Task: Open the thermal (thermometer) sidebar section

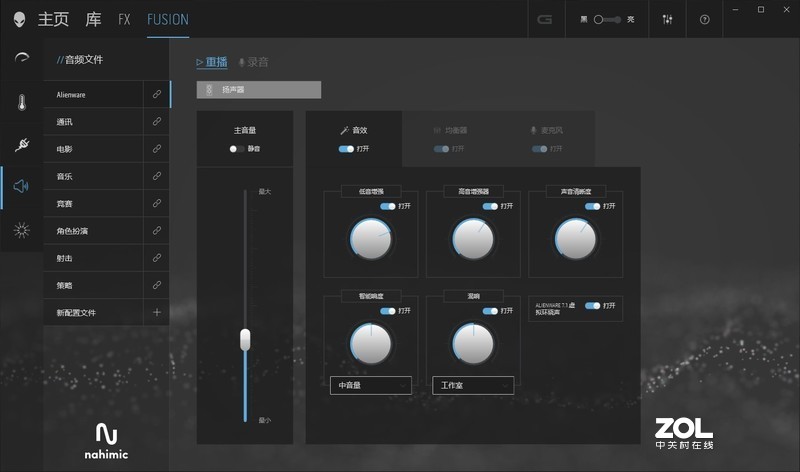Action: point(21,101)
